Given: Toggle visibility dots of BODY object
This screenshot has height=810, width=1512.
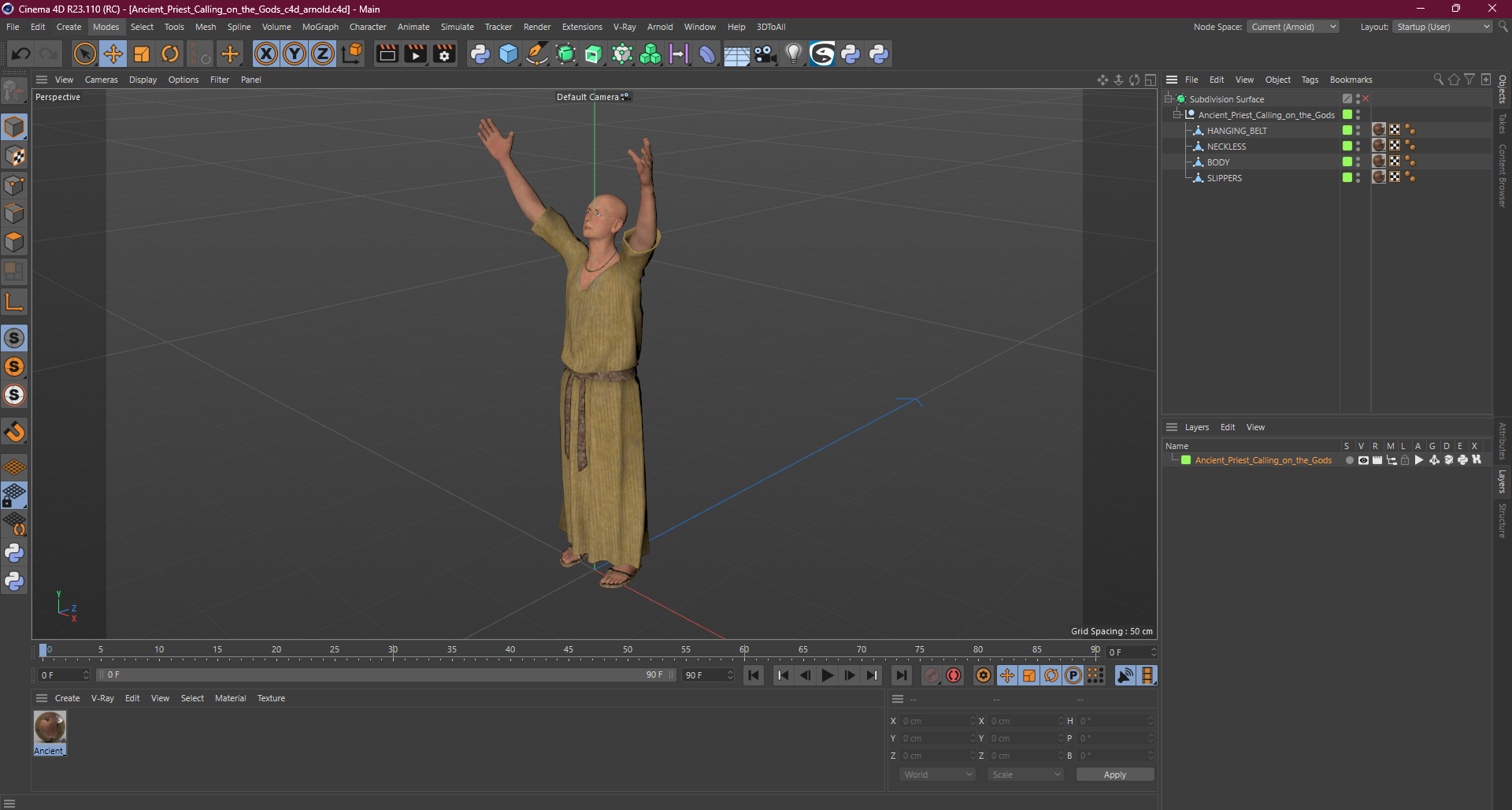Looking at the screenshot, I should (x=1358, y=162).
